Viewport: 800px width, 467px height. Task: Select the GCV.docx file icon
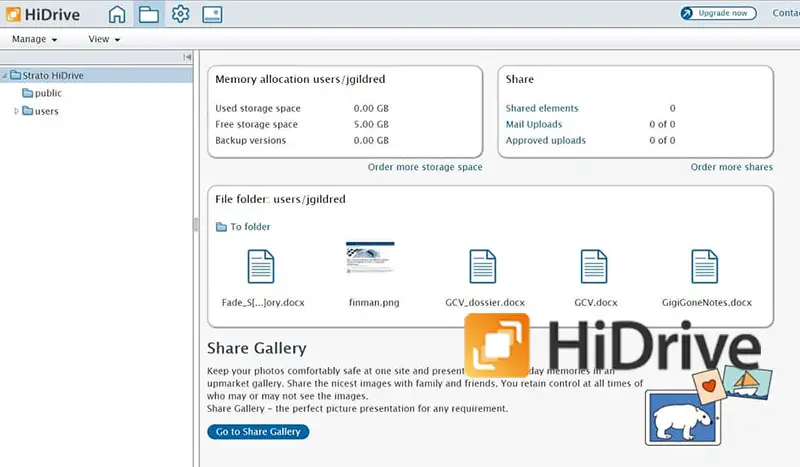pos(594,266)
